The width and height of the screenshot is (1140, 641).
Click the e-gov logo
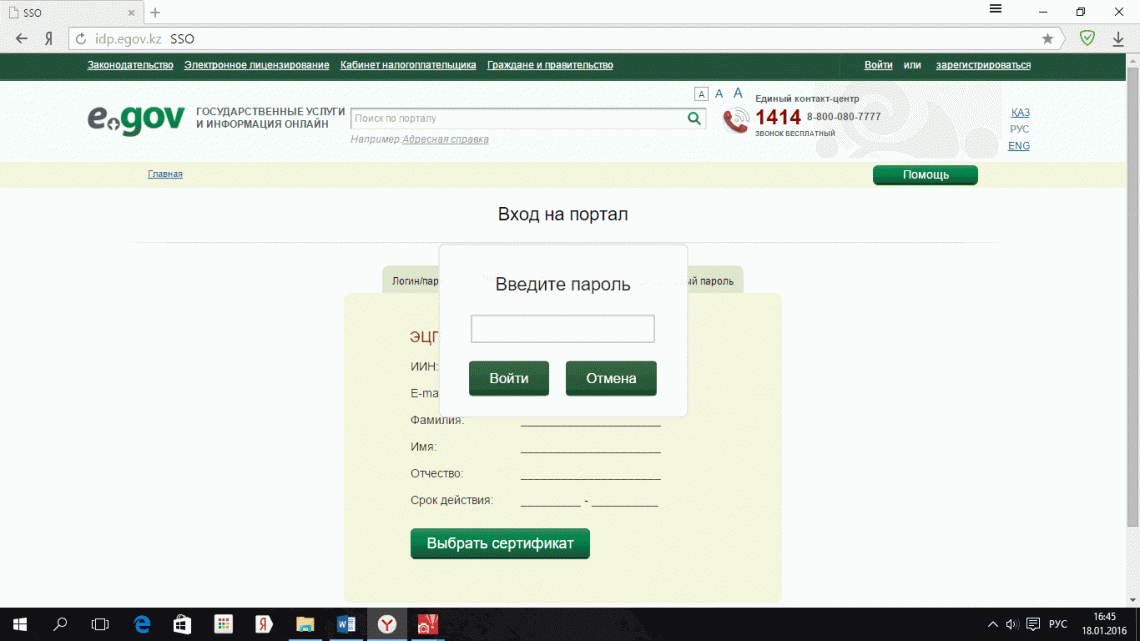(x=135, y=120)
